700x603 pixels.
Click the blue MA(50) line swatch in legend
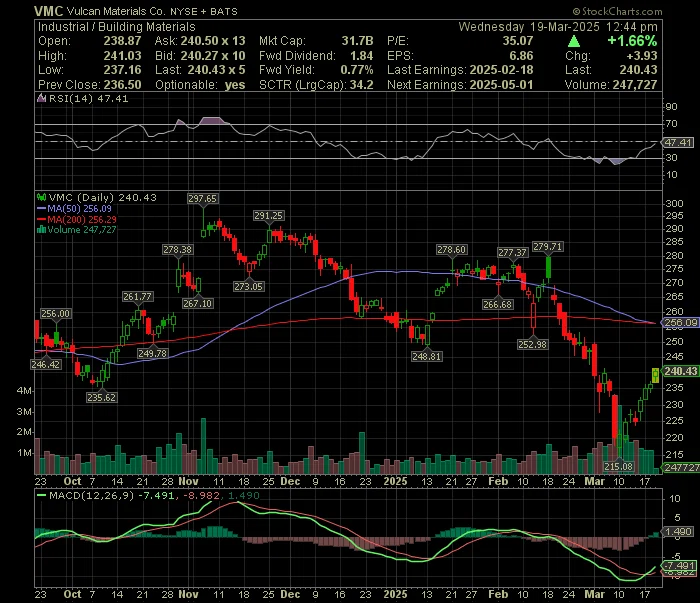pyautogui.click(x=42, y=208)
